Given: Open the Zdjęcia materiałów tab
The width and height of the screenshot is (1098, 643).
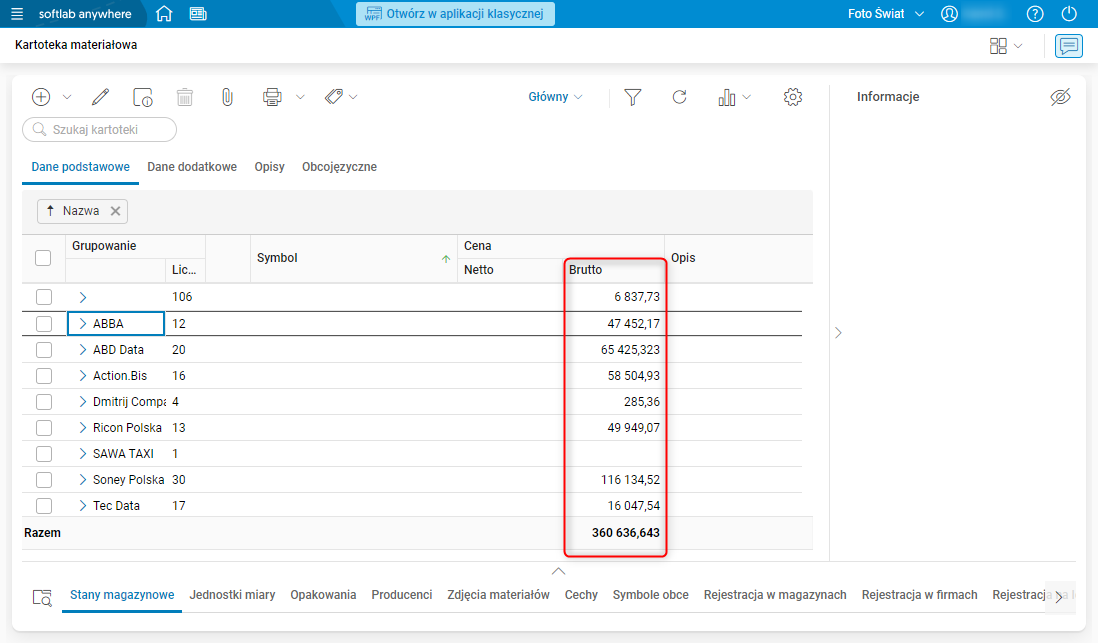Looking at the screenshot, I should click(499, 595).
